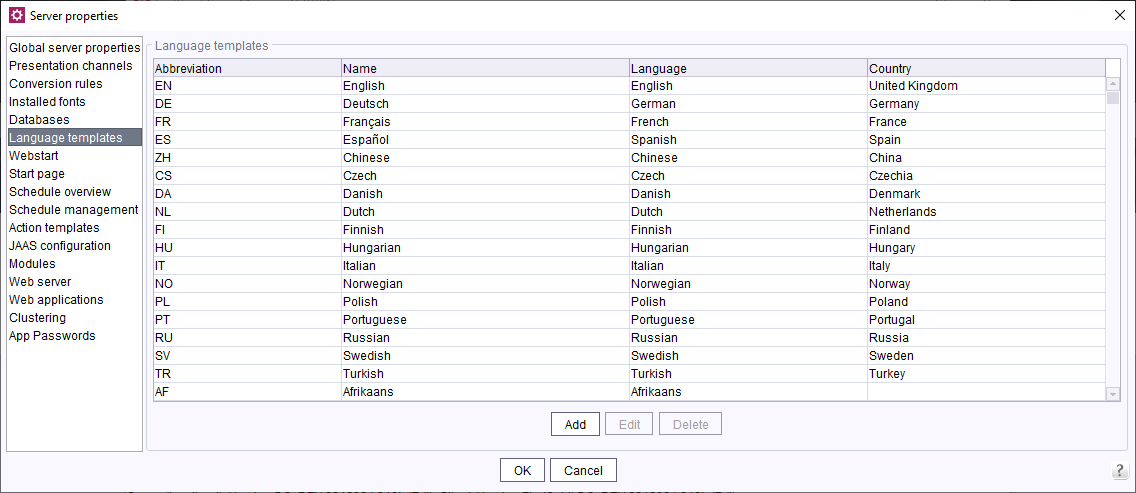
Task: Click the Russia country cell
Action: point(987,338)
